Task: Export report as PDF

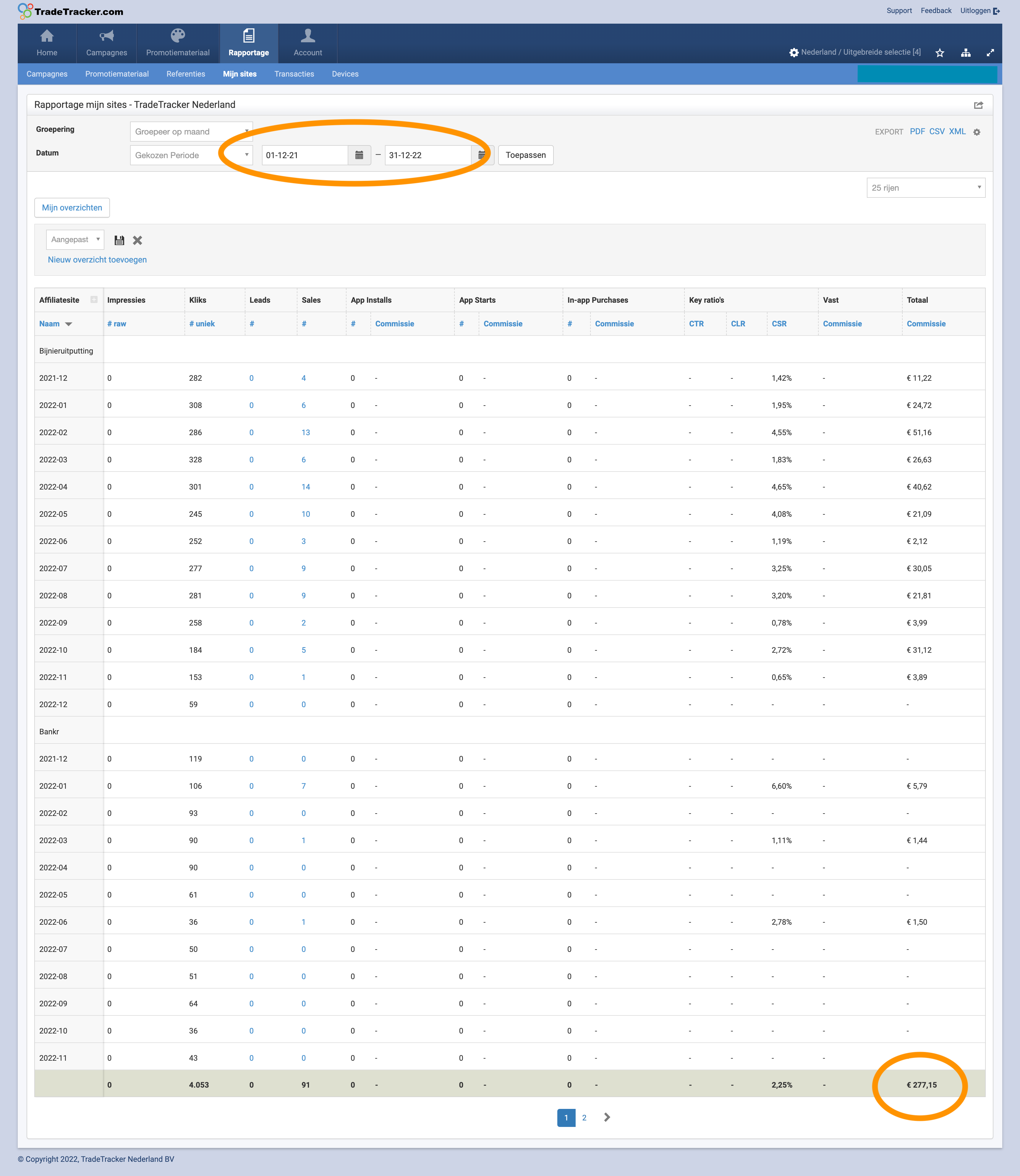Action: [x=917, y=132]
